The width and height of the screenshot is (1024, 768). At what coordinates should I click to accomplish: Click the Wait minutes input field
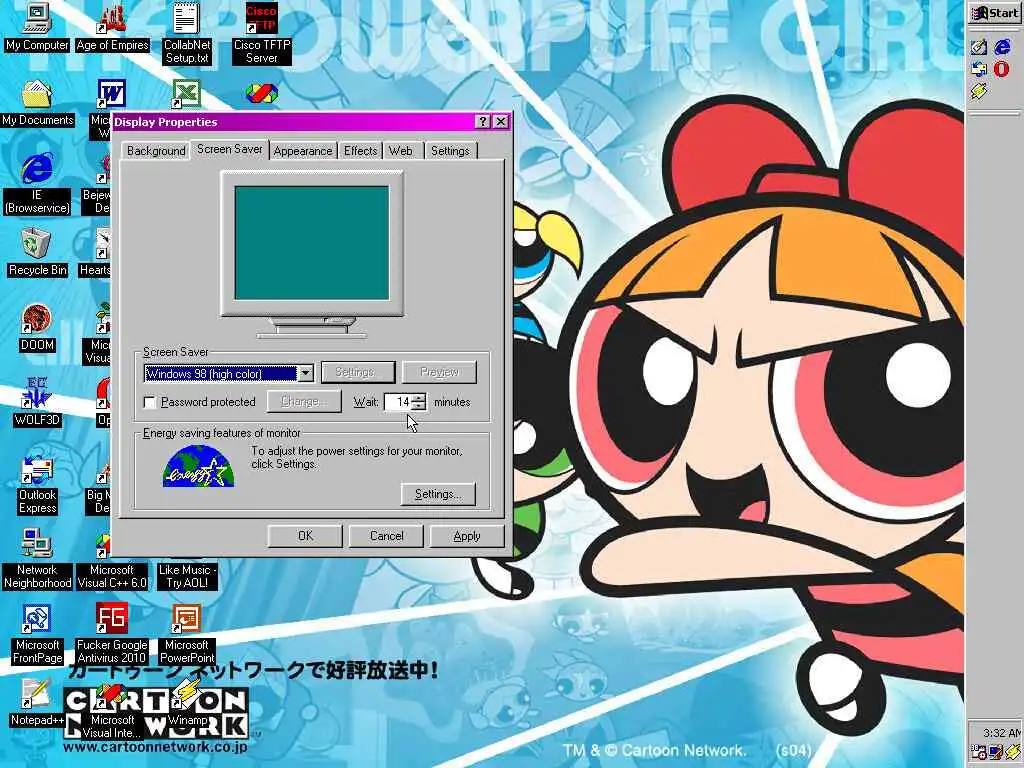tap(398, 402)
